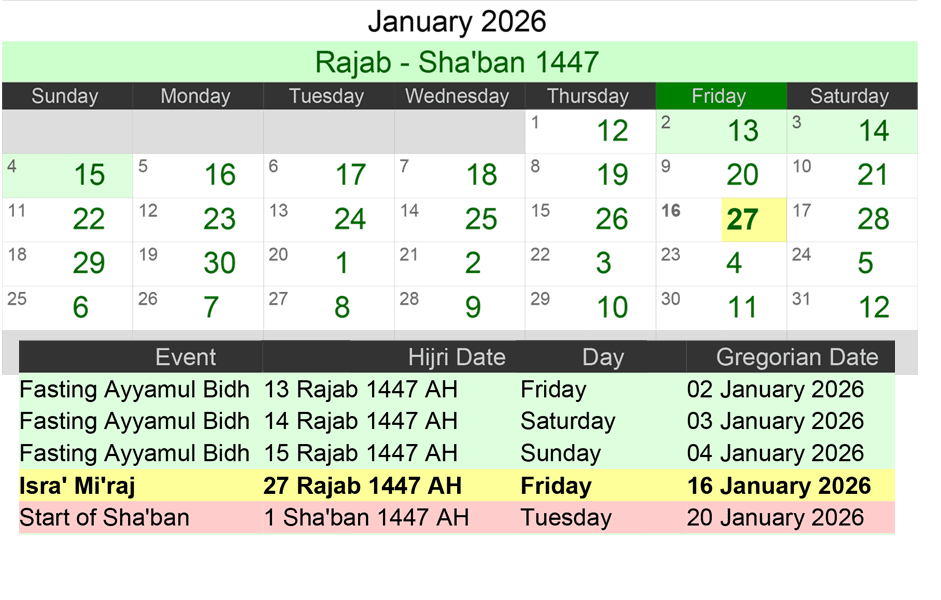Select date 20 under Friday
This screenshot has height=600, width=941.
[743, 175]
